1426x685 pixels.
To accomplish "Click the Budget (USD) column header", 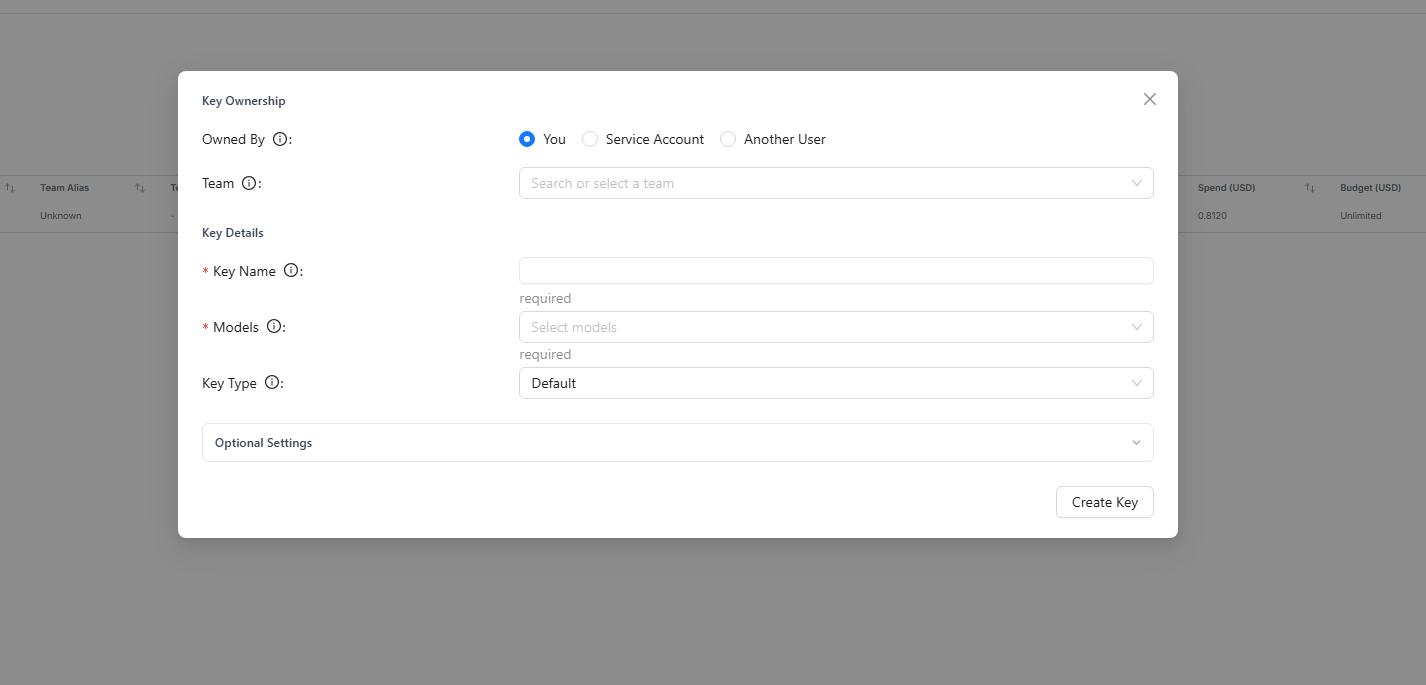I will pyautogui.click(x=1370, y=188).
